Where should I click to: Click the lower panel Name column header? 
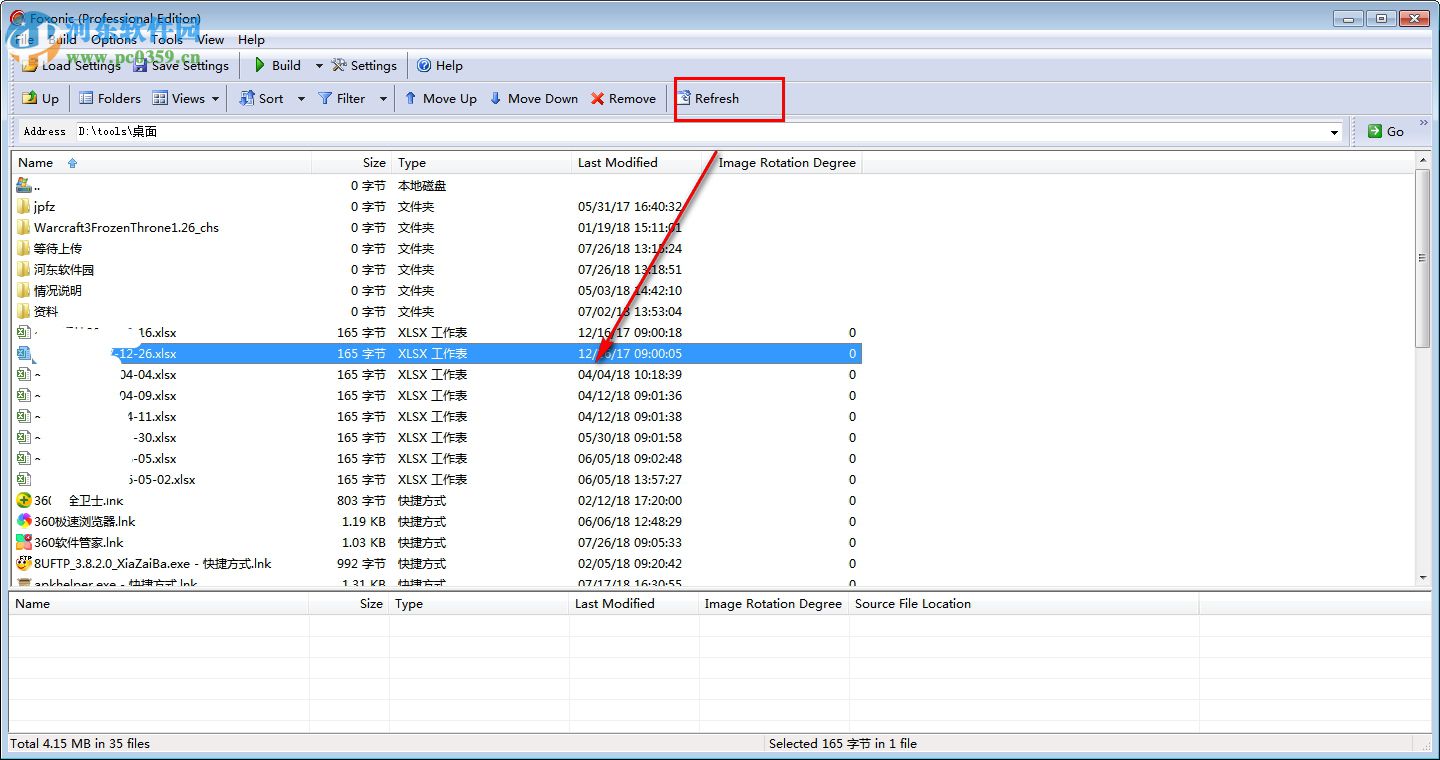159,604
